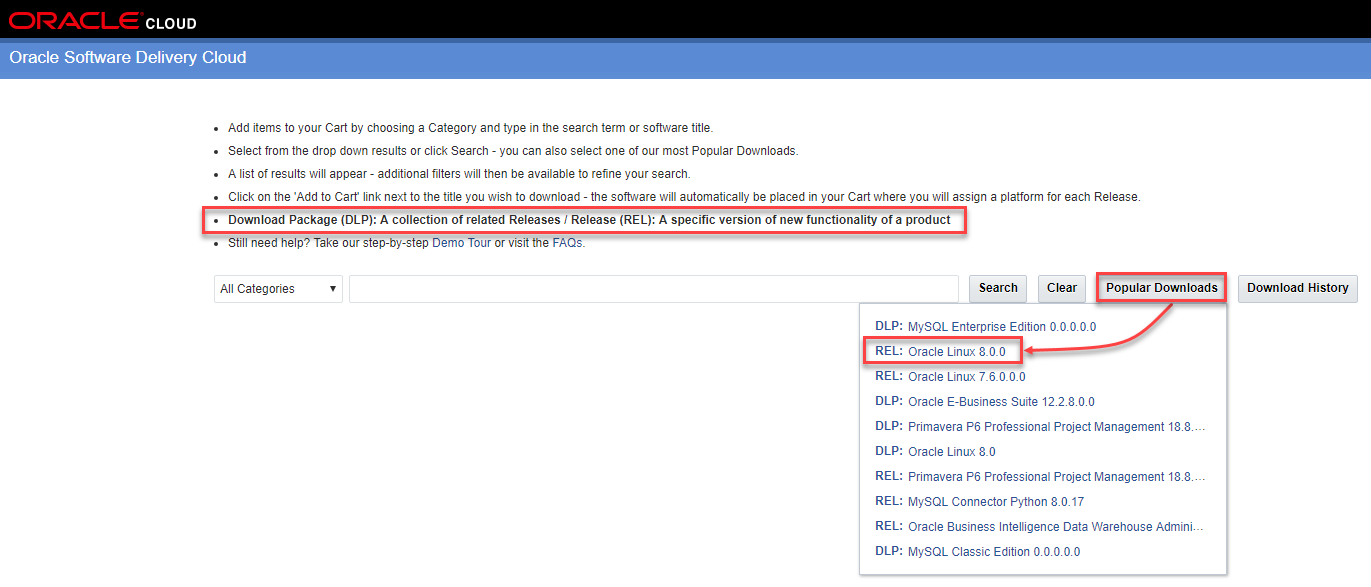Image resolution: width=1371 pixels, height=587 pixels.
Task: Click the 'Add items to your Cart' instruction
Action: click(470, 128)
